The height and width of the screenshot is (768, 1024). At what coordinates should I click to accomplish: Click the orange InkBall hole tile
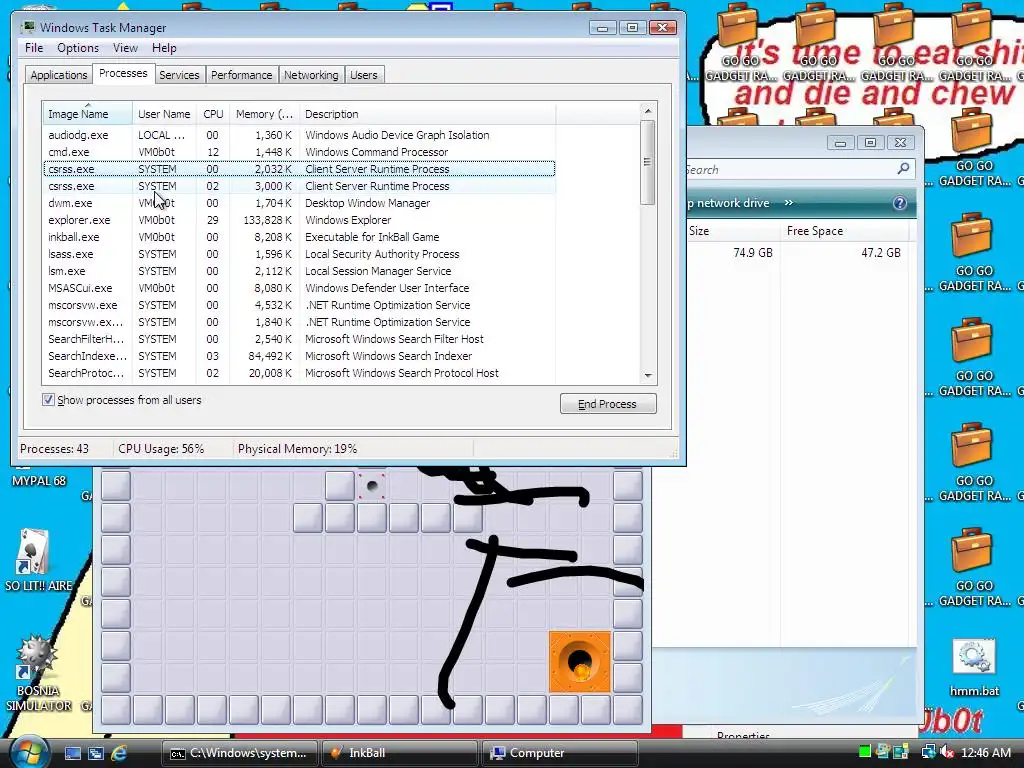coord(579,662)
